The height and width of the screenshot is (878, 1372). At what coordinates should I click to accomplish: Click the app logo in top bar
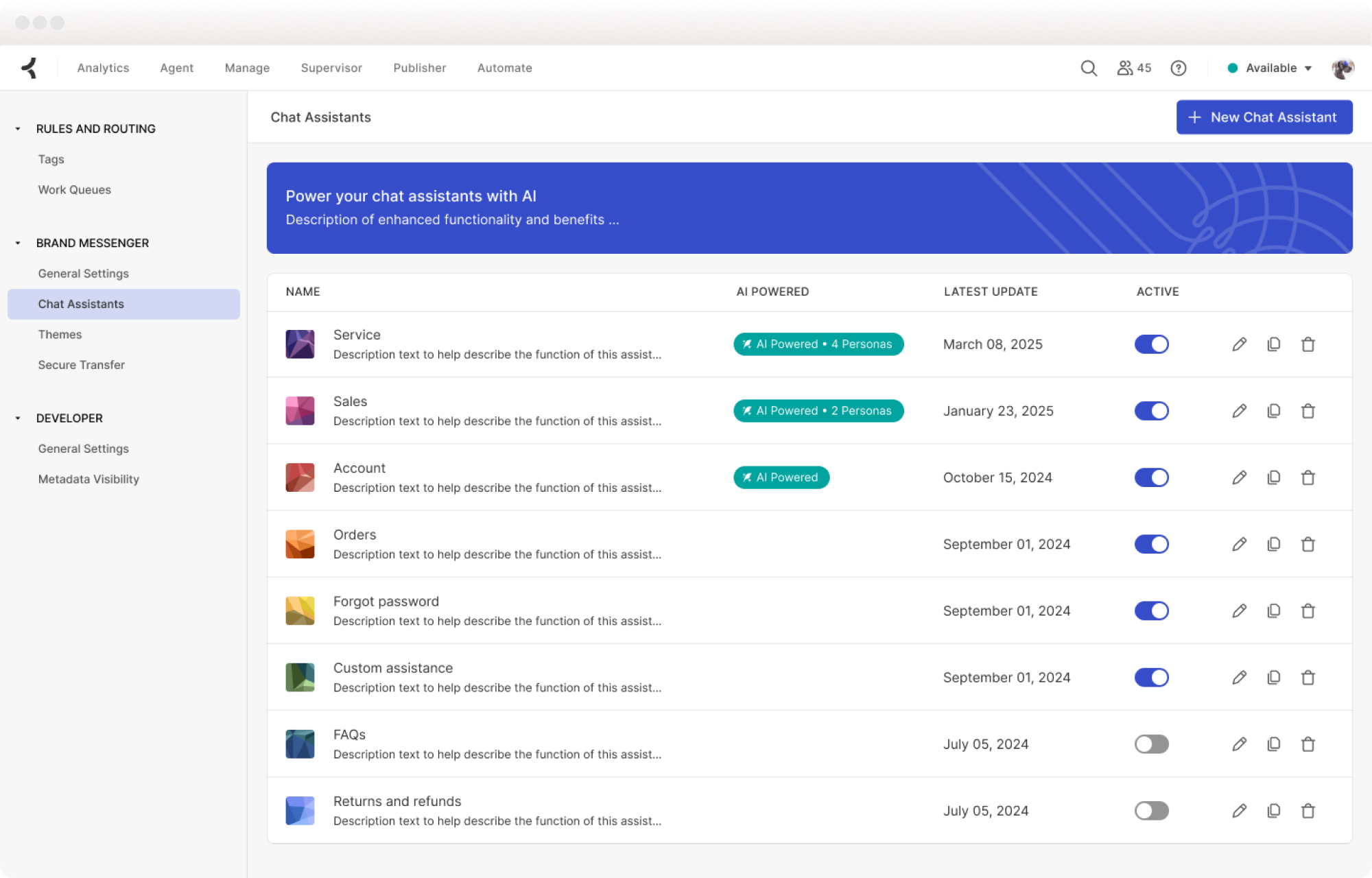pyautogui.click(x=29, y=68)
